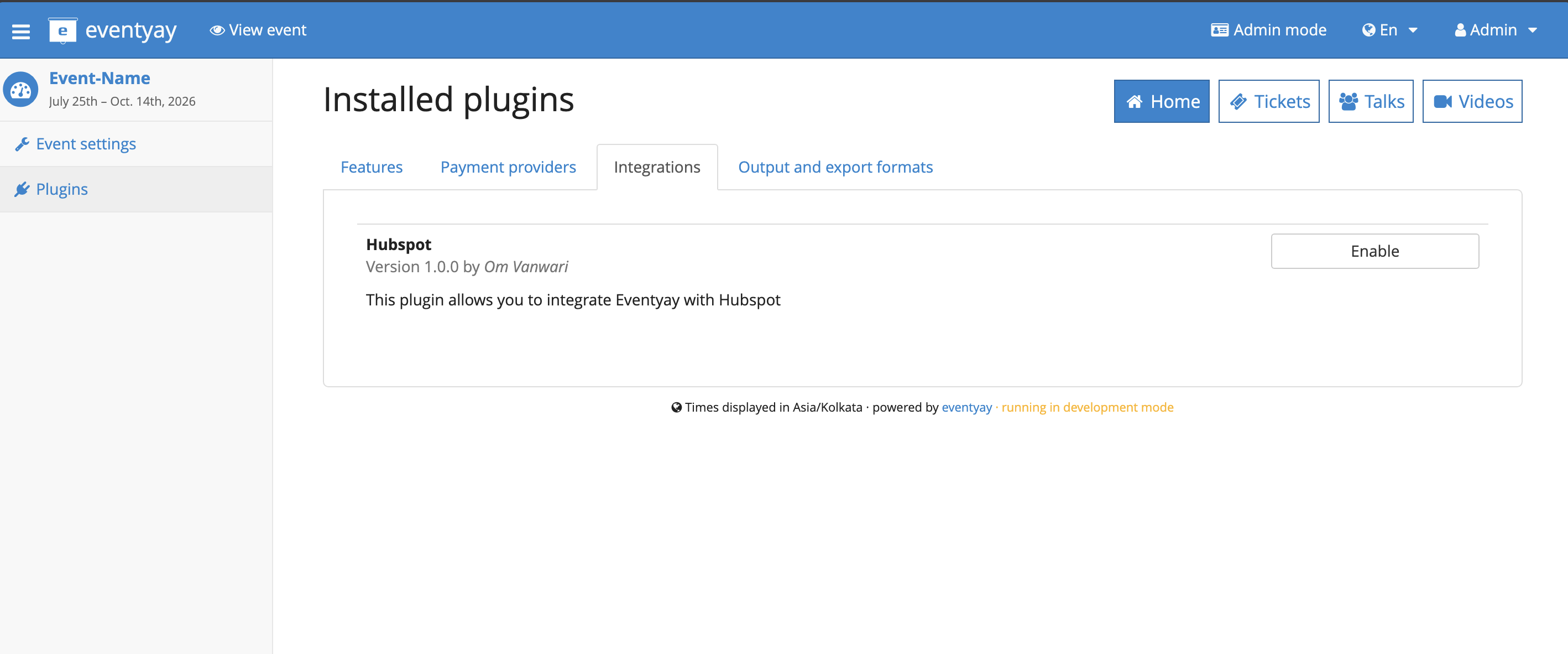Select the Integrations tab
Image resolution: width=1568 pixels, height=654 pixels.
pyautogui.click(x=657, y=168)
